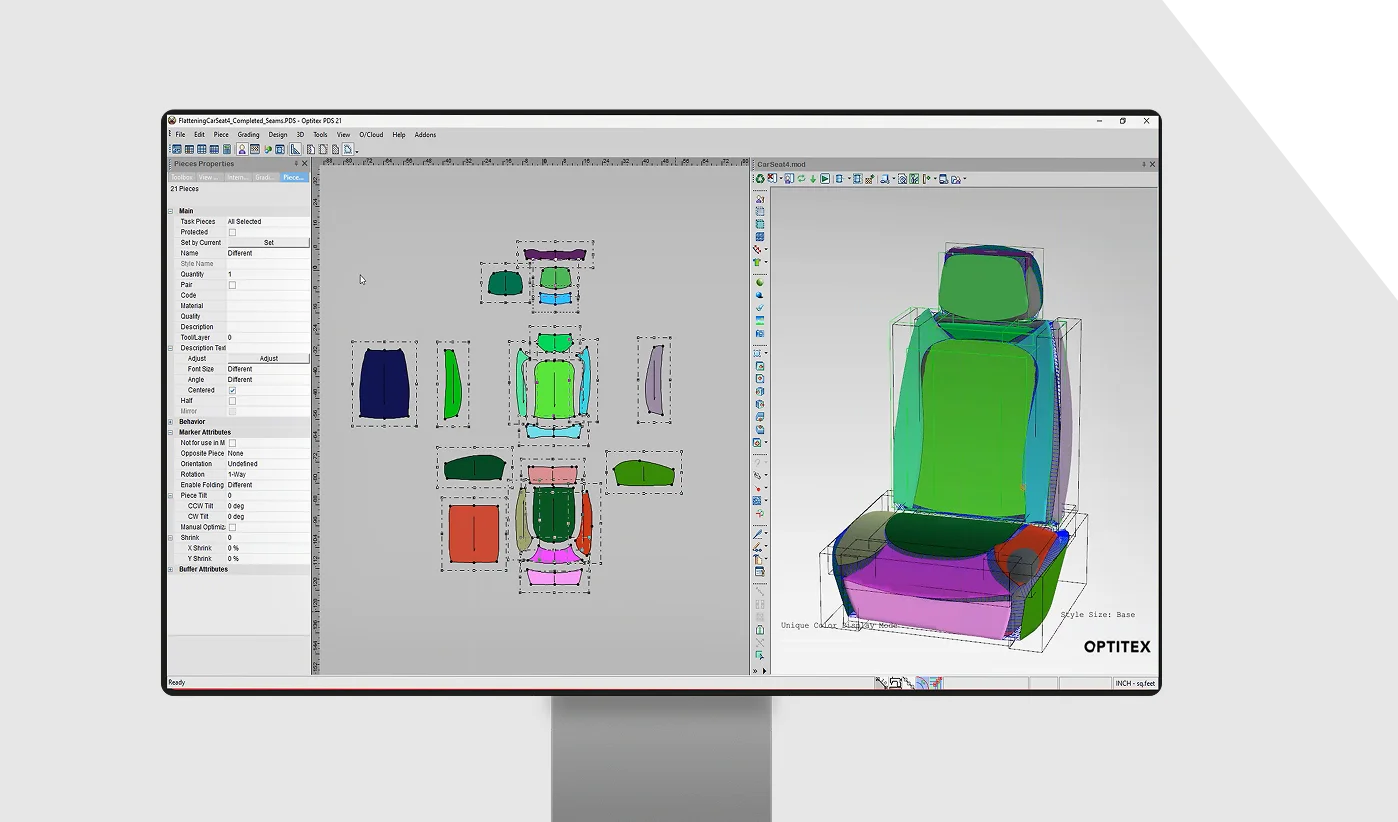Expand the Buffer Attributes section
The width and height of the screenshot is (1398, 822).
pos(172,569)
